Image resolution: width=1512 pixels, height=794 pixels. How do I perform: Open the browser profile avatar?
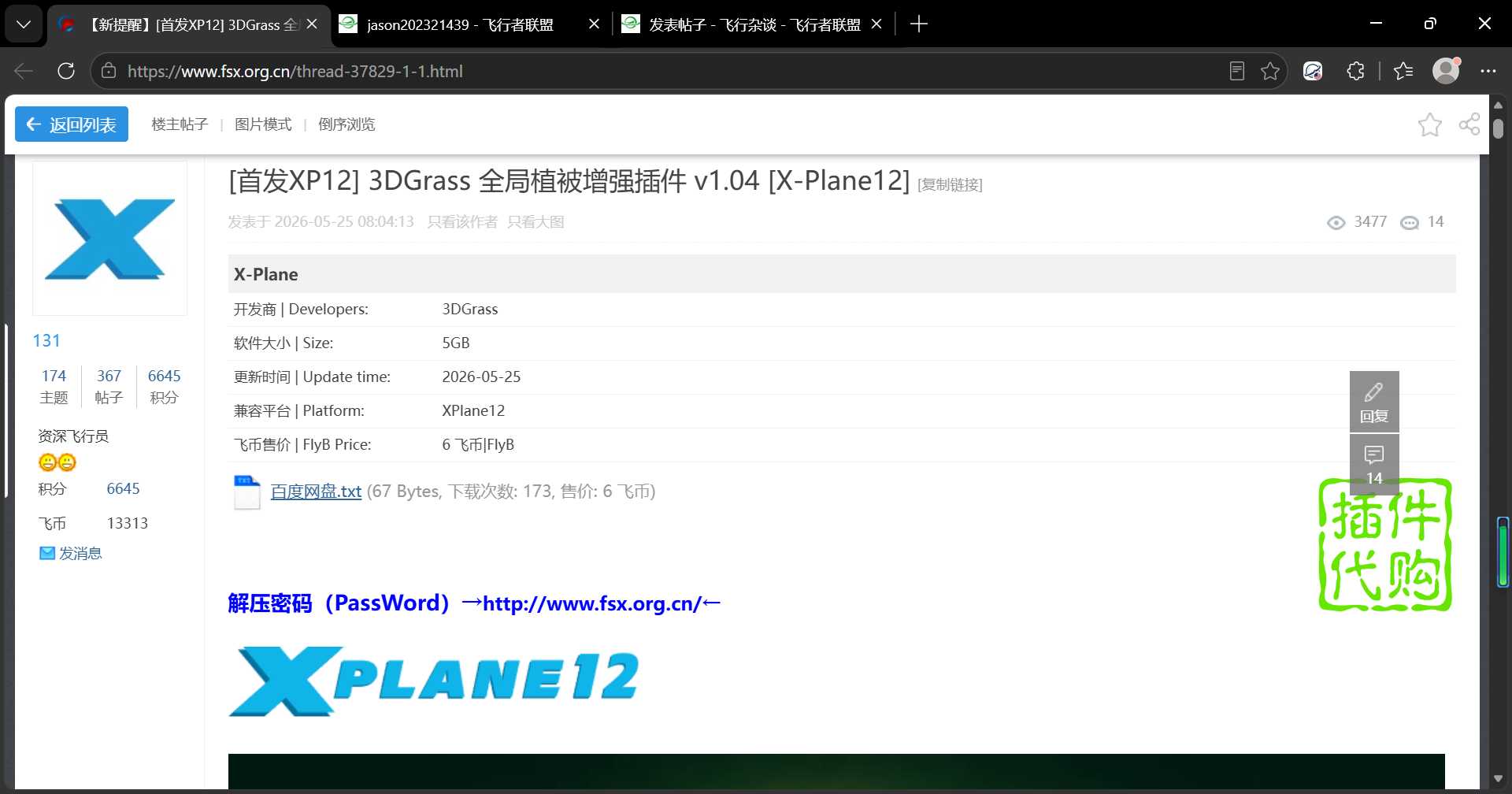[1446, 71]
